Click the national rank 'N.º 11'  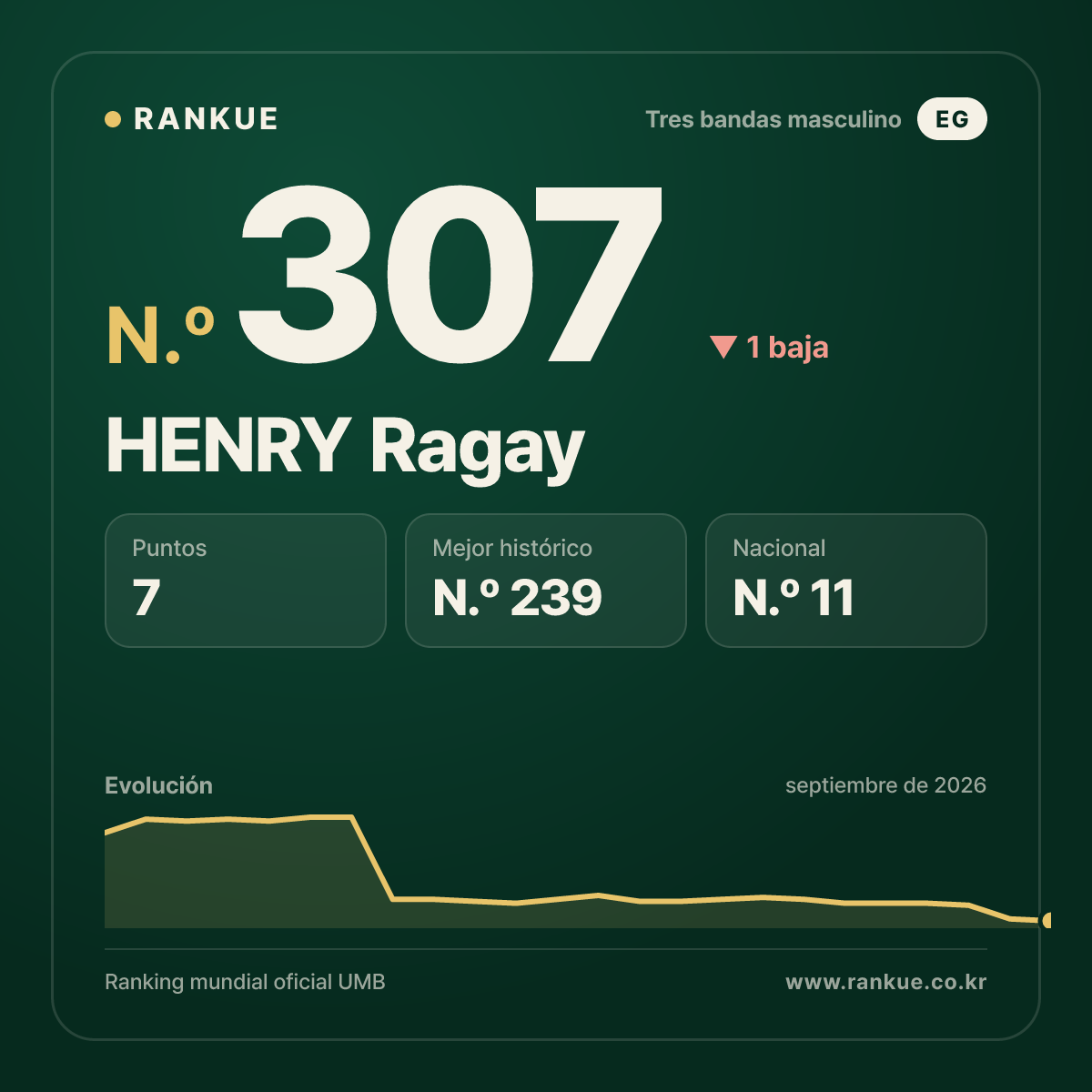(x=794, y=598)
